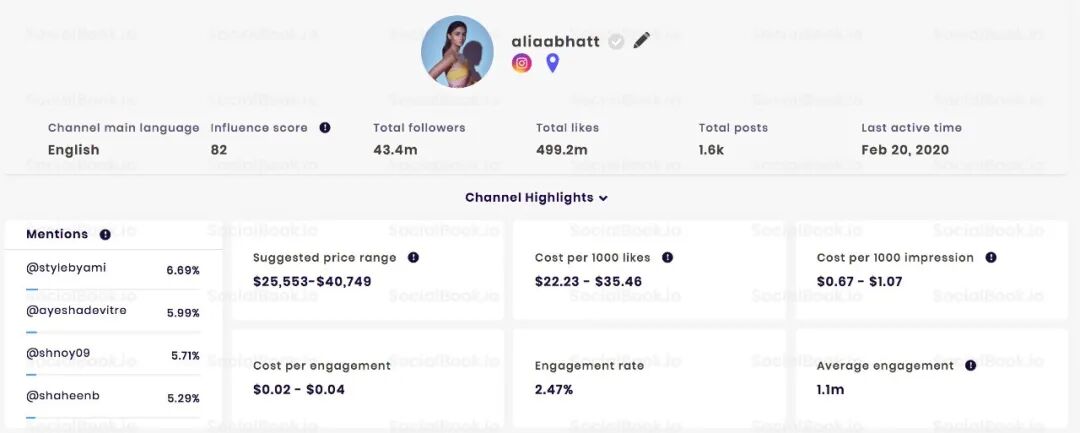Collapse the Channel Highlights section
Viewport: 1080px width, 433px height.
click(536, 198)
